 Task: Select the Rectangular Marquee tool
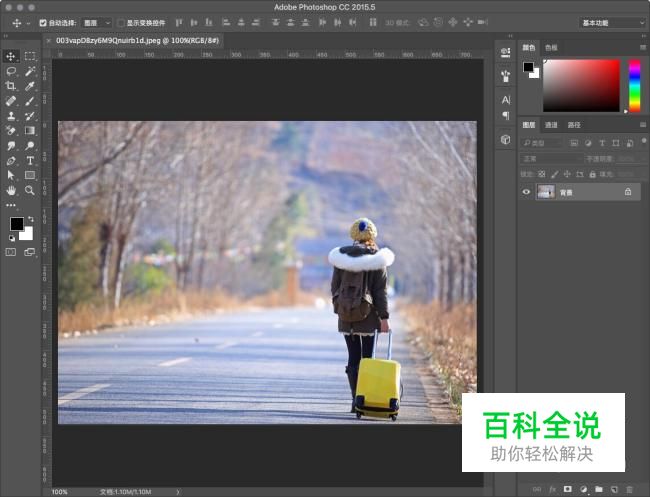30,56
